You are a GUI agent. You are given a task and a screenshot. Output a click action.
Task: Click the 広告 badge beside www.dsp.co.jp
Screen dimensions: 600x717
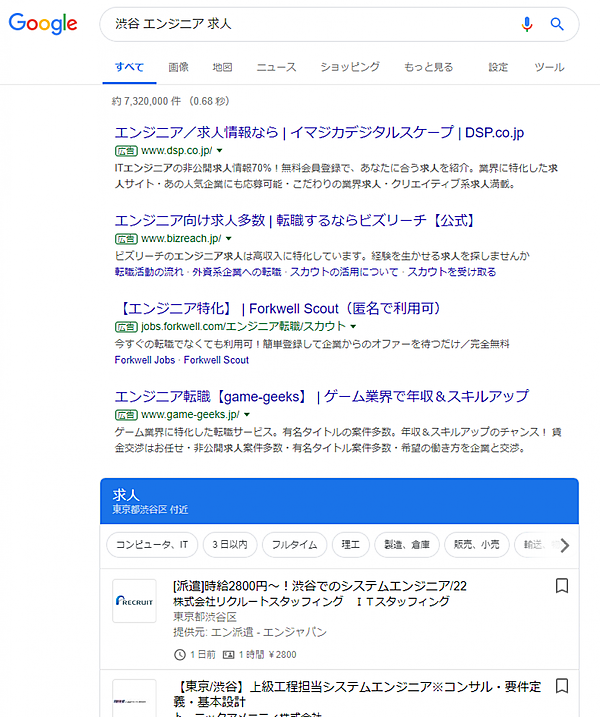tap(126, 150)
